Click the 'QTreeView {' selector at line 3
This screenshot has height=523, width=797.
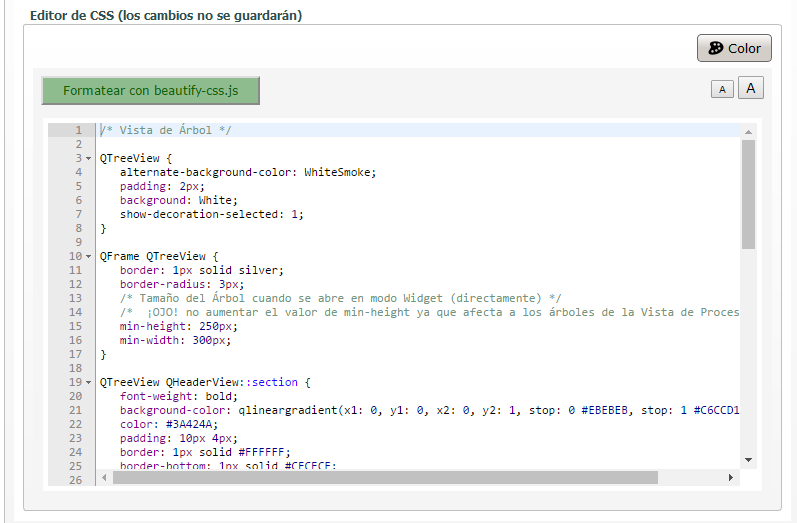pos(136,159)
